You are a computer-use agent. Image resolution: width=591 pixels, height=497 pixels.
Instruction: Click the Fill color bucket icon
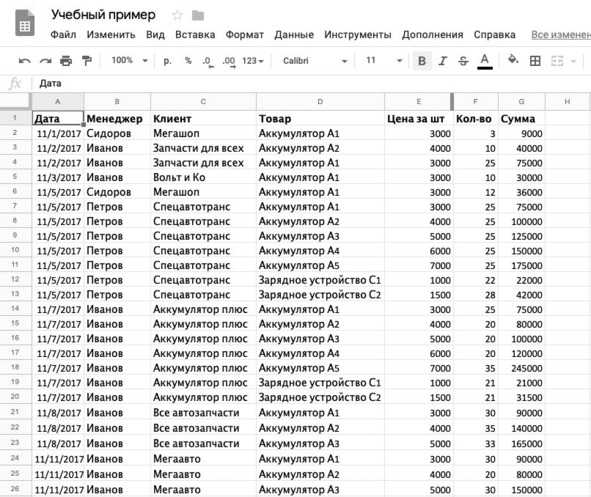(513, 60)
